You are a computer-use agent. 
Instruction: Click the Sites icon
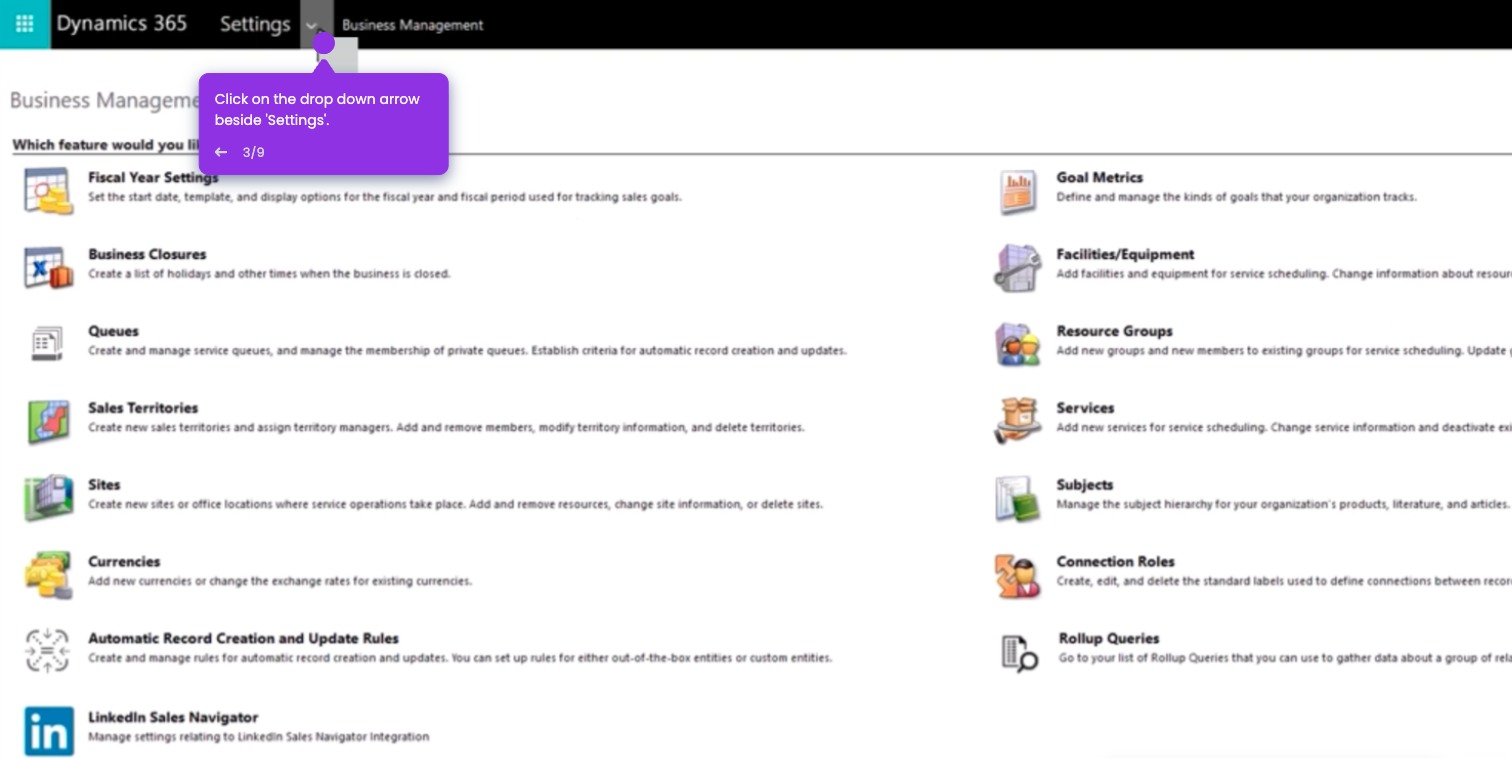49,498
